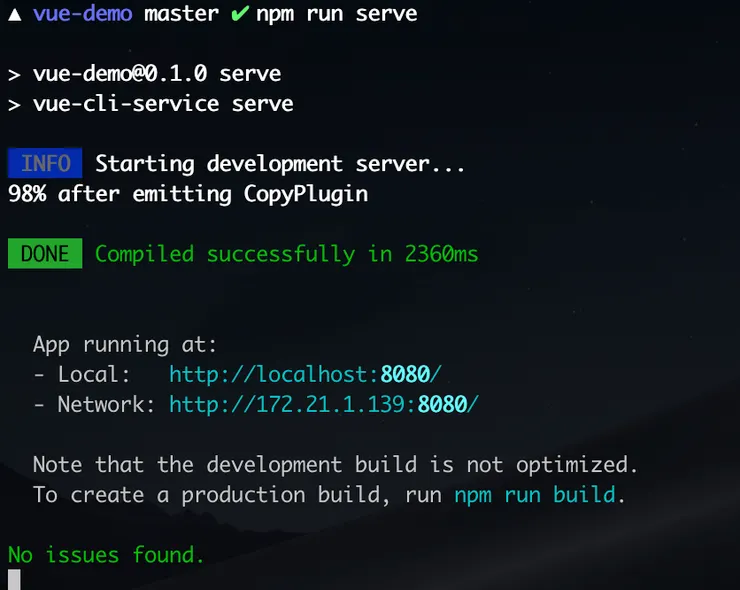Click the green DONE badge

click(x=45, y=253)
